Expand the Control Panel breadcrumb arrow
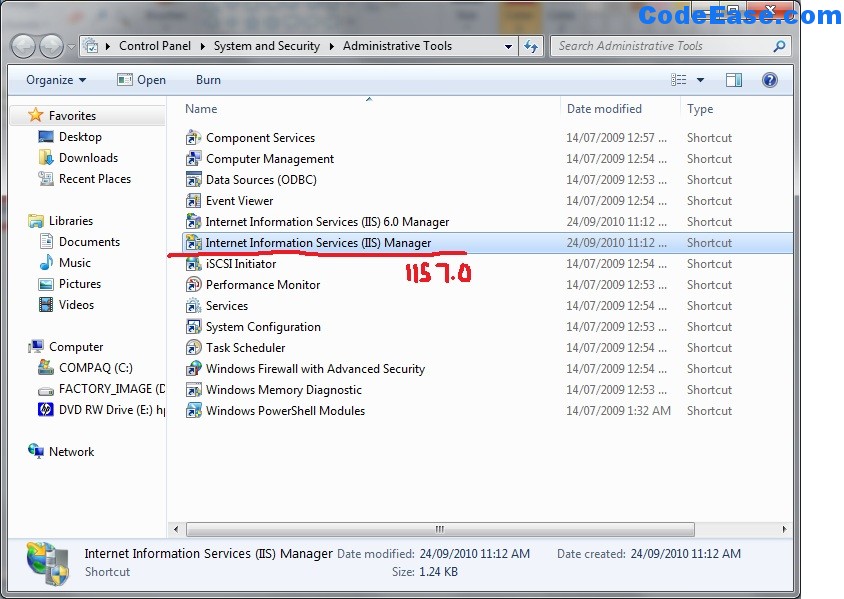This screenshot has width=844, height=599. pos(202,46)
